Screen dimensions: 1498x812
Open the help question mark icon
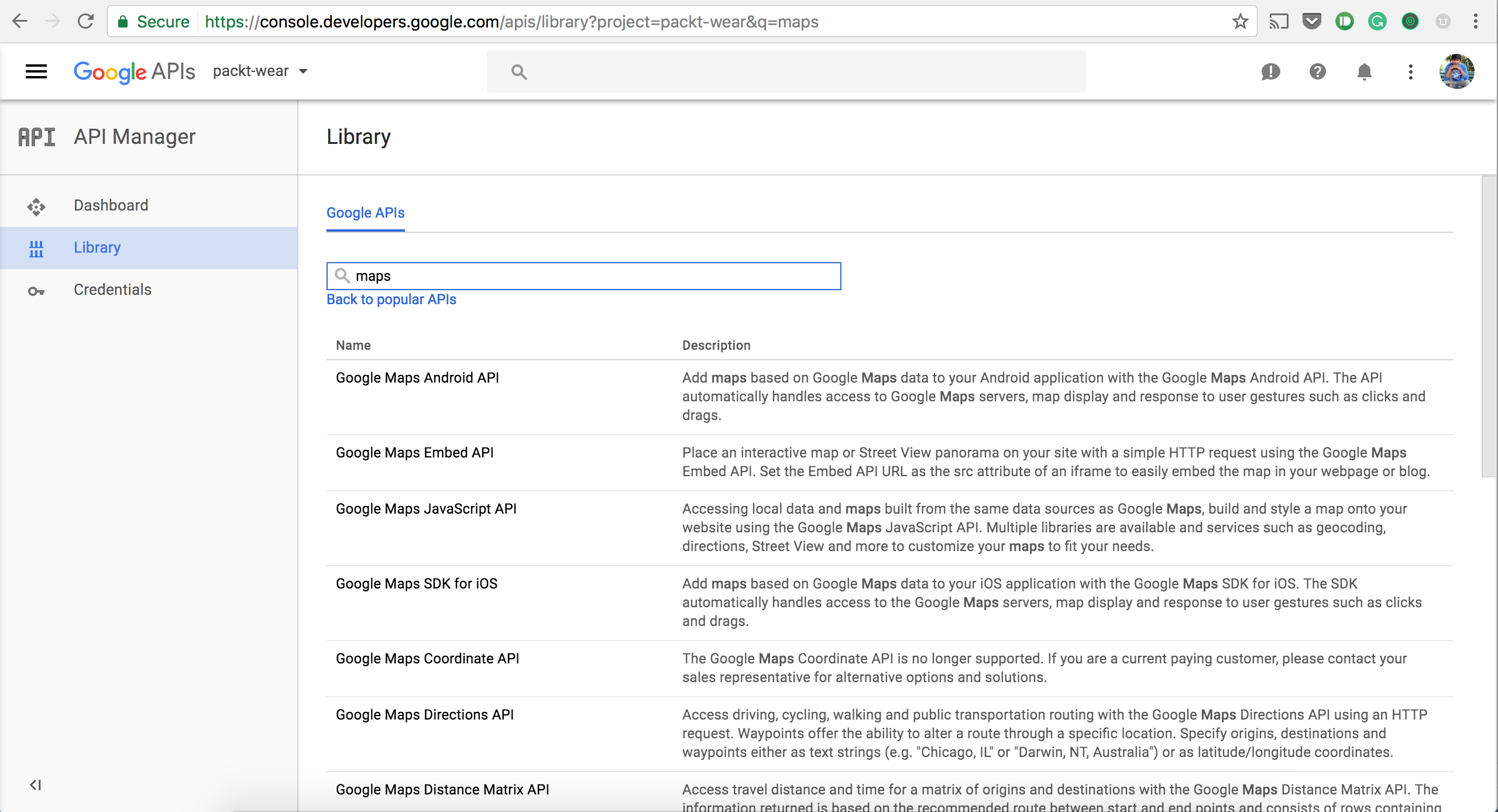(1317, 71)
